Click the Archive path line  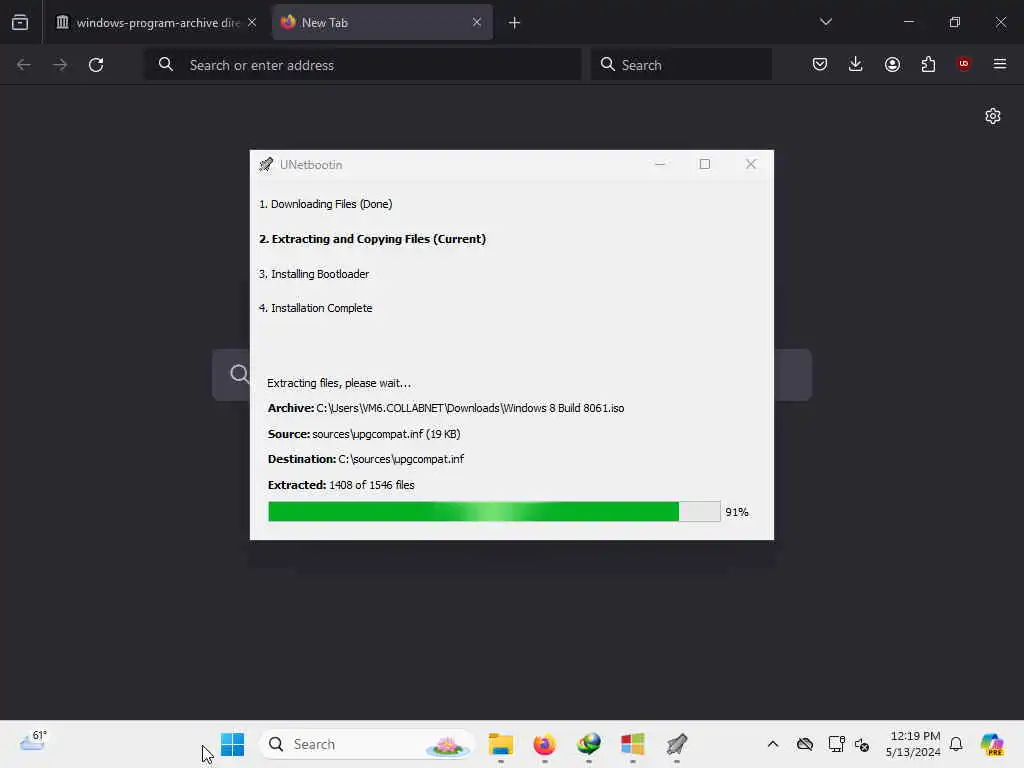[446, 408]
